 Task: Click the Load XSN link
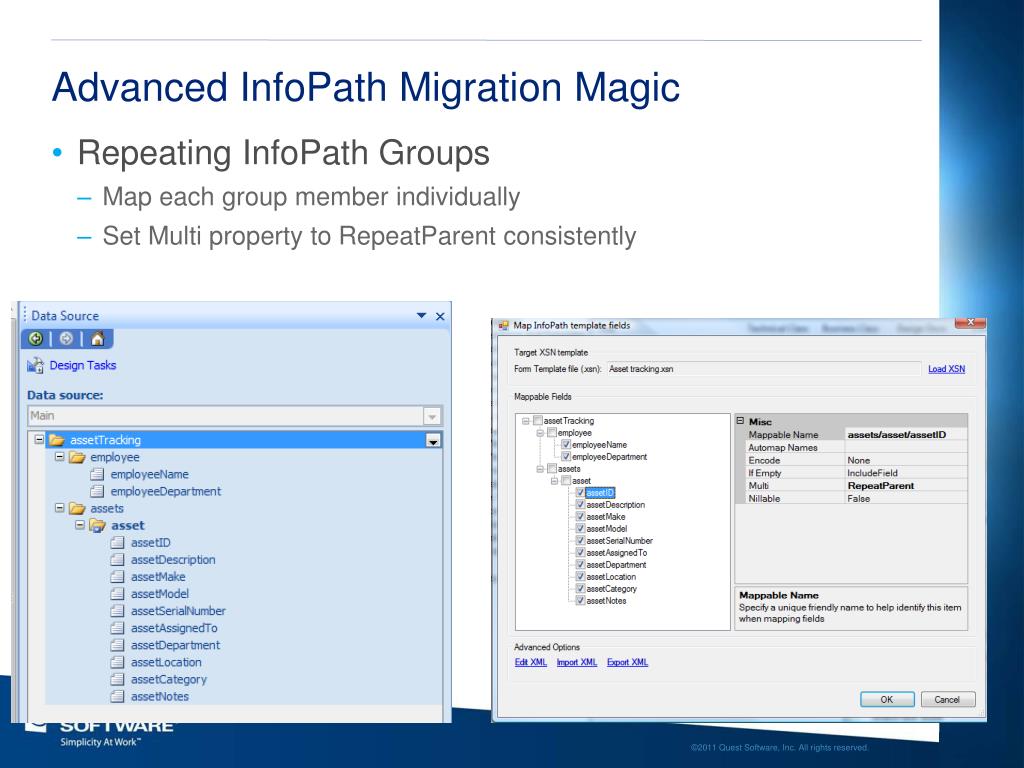point(946,369)
